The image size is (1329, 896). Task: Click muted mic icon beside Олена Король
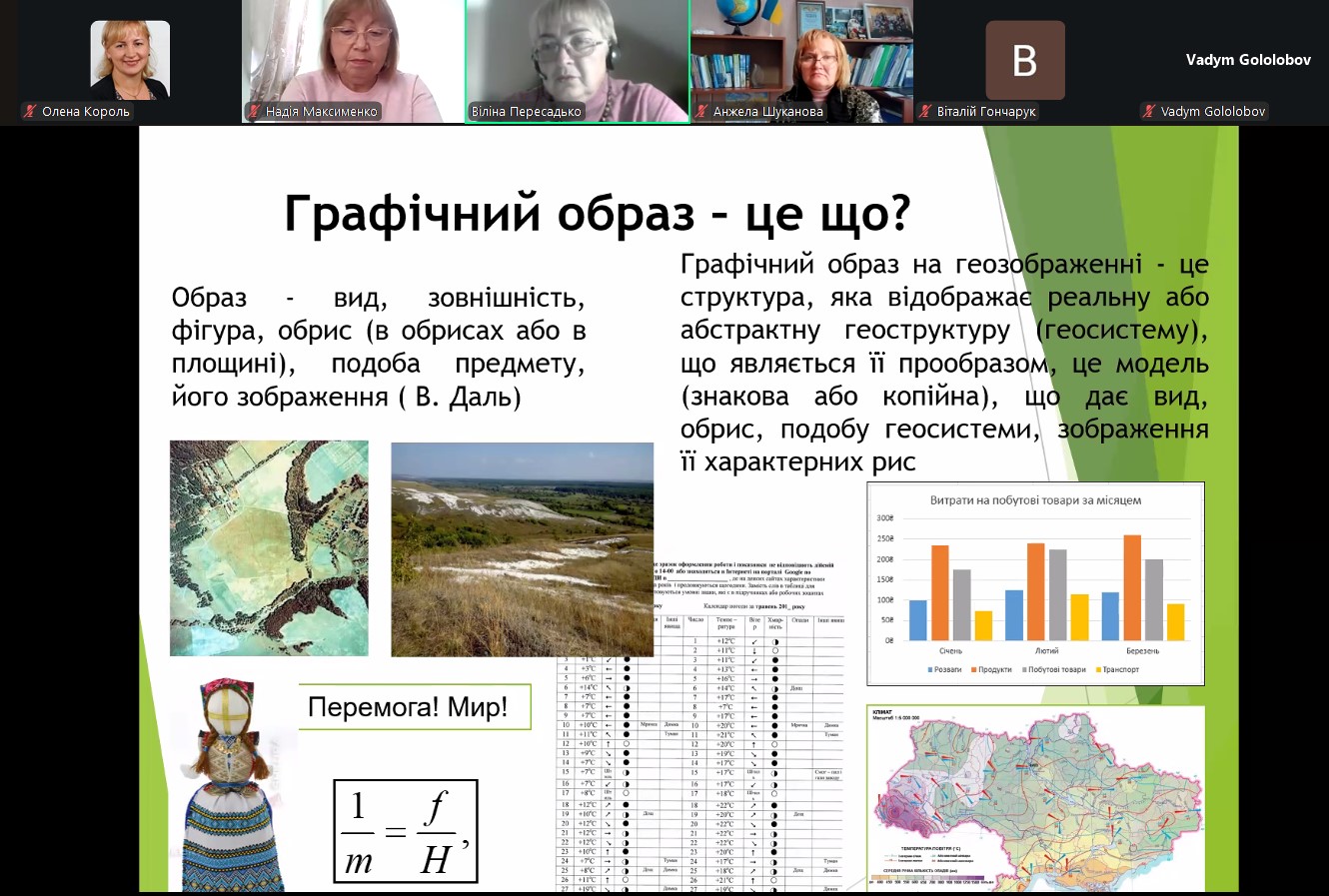point(30,112)
